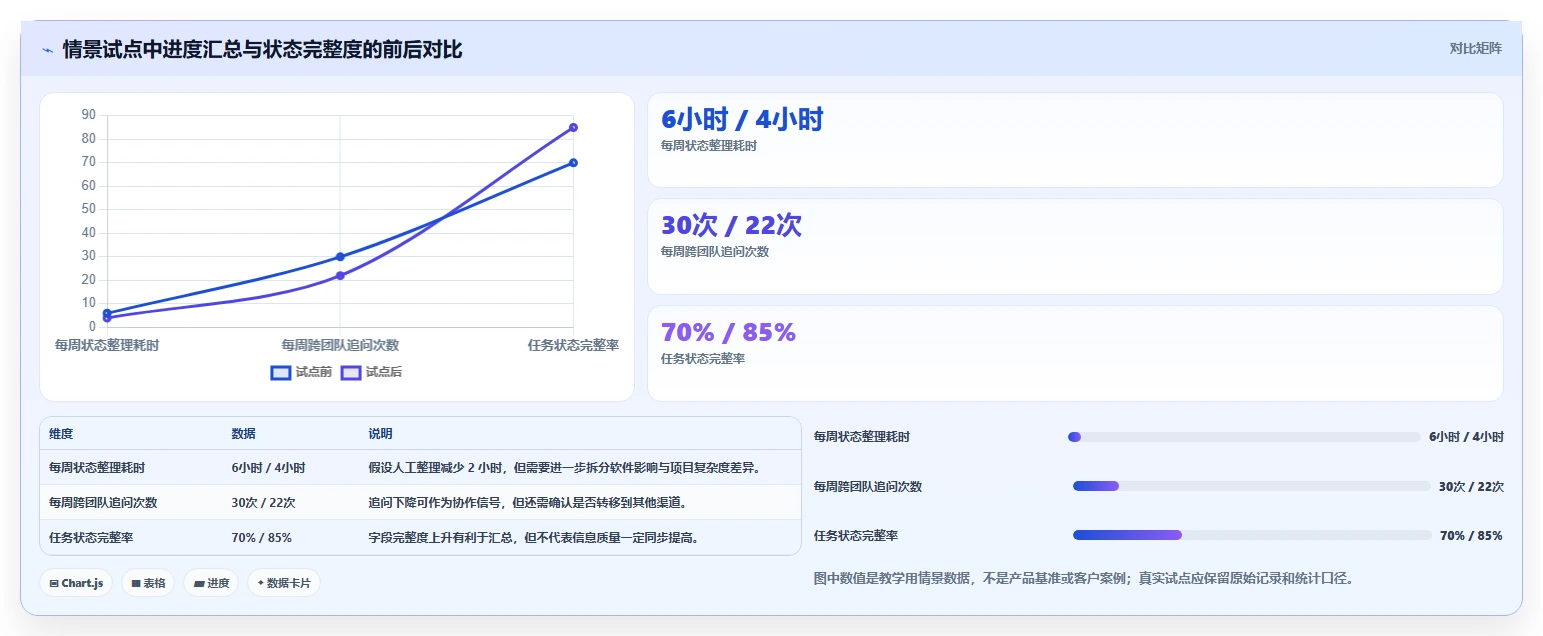Click the 试点前 data point at 30
Screen dimensions: 1543x636
point(340,257)
